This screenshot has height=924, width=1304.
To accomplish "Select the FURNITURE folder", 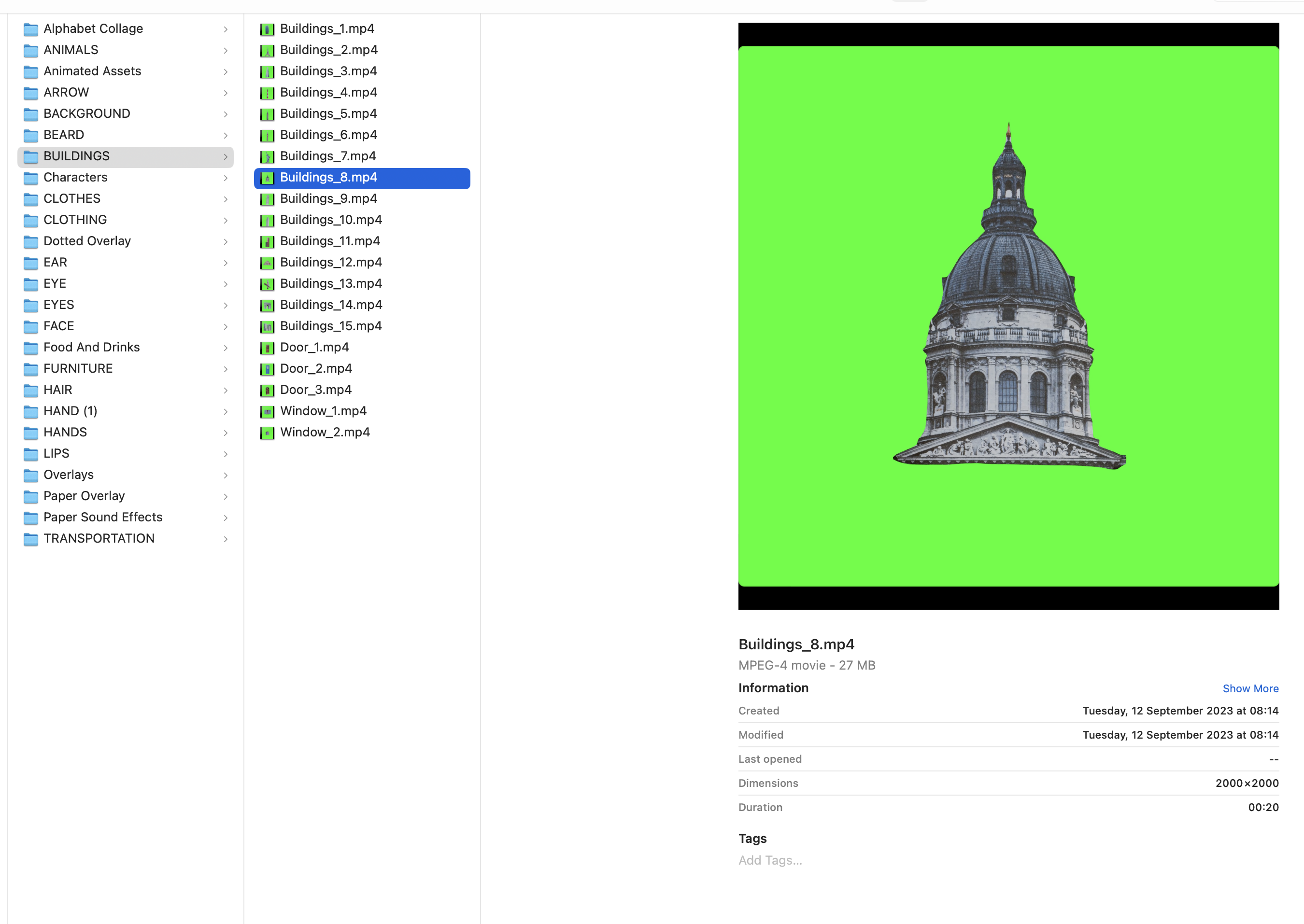I will pos(78,369).
